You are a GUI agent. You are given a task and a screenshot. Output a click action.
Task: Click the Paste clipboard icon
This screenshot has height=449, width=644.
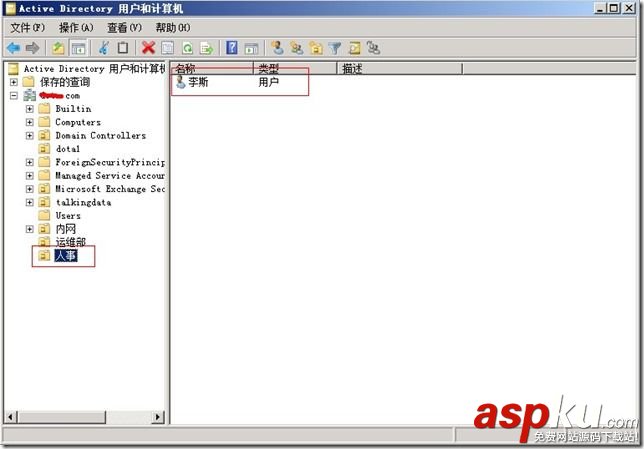[x=123, y=48]
